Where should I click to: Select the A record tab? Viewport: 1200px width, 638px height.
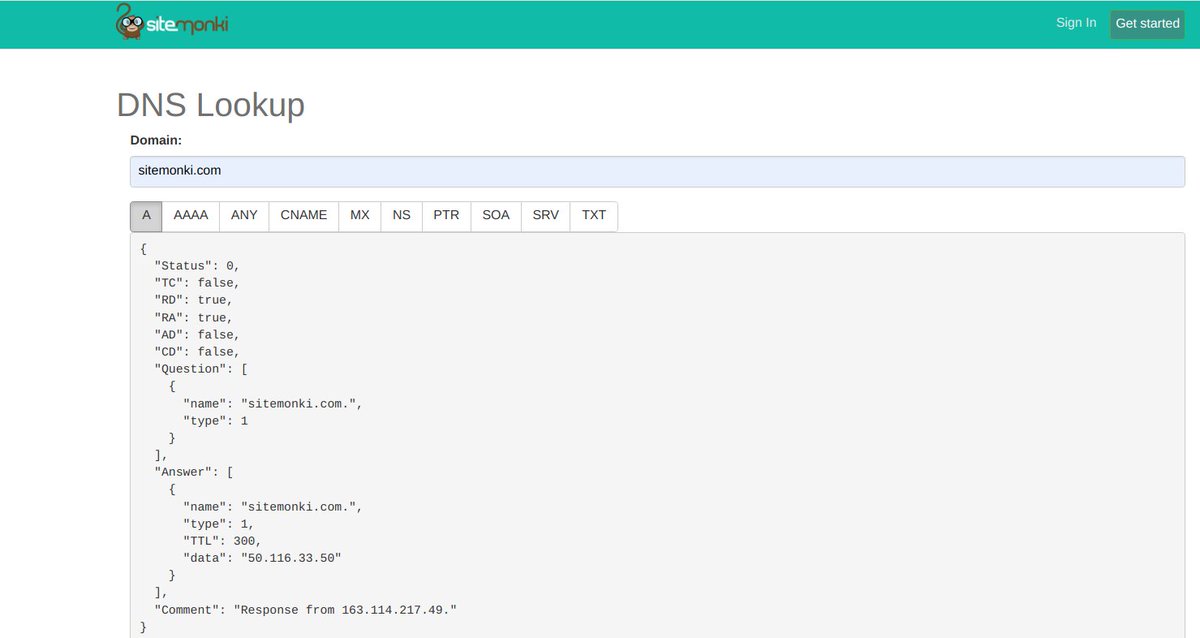[x=146, y=216]
